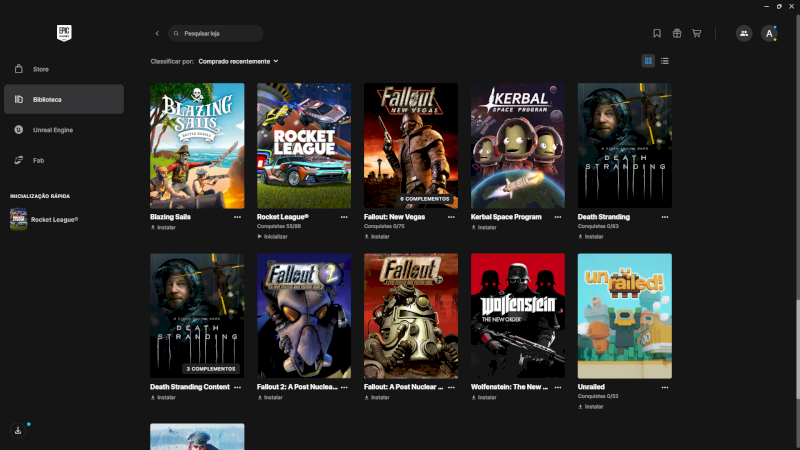Open the friends icon

(x=744, y=33)
